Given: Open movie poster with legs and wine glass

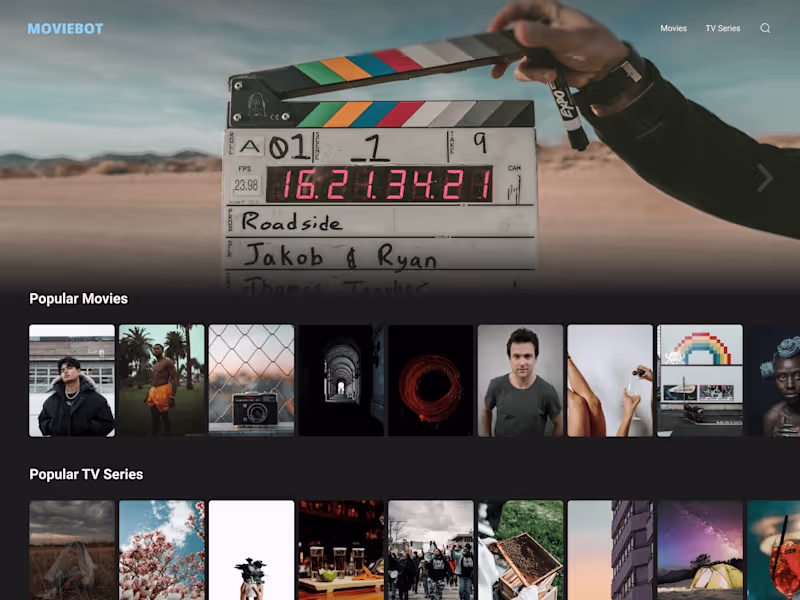Looking at the screenshot, I should click(x=610, y=381).
